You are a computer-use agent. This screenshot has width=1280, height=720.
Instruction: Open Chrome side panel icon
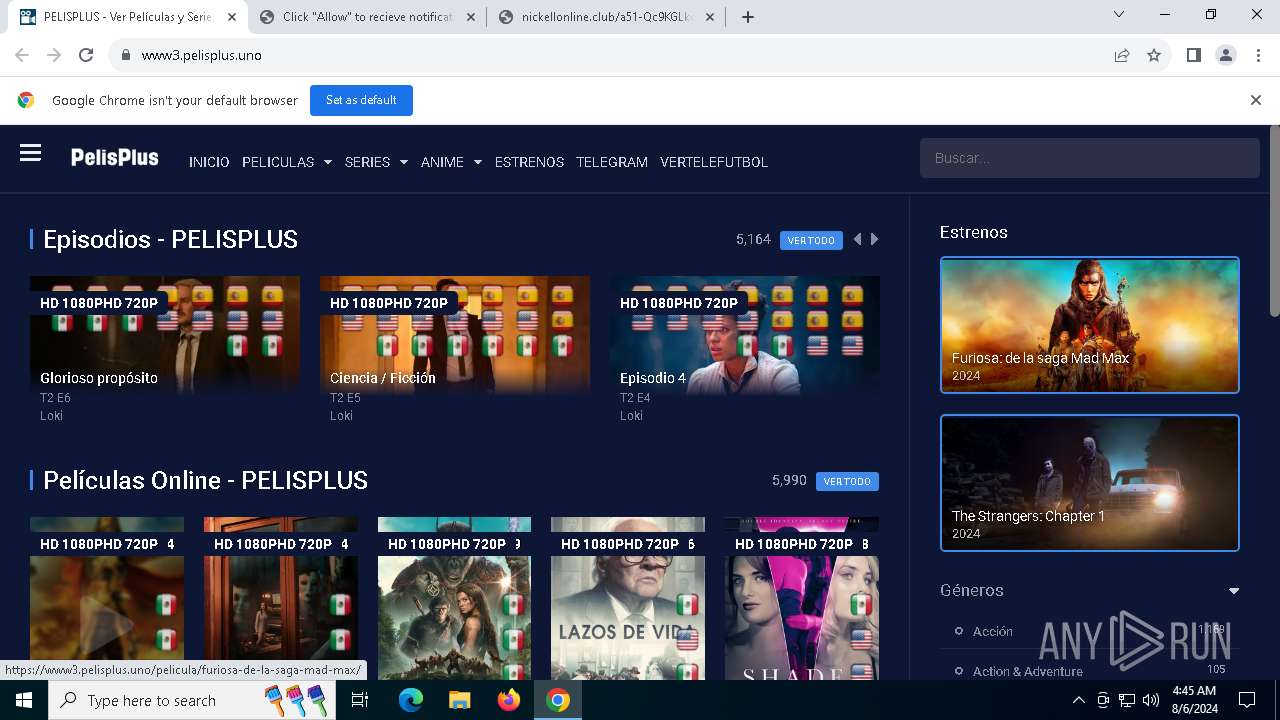pos(1194,55)
